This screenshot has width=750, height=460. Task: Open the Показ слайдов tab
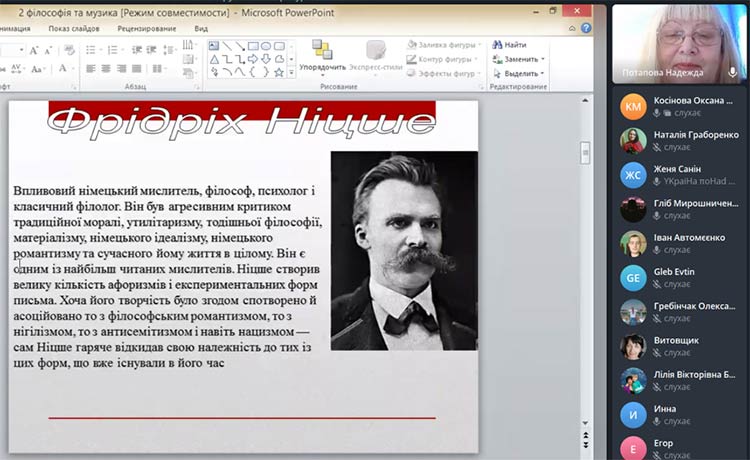[x=73, y=29]
